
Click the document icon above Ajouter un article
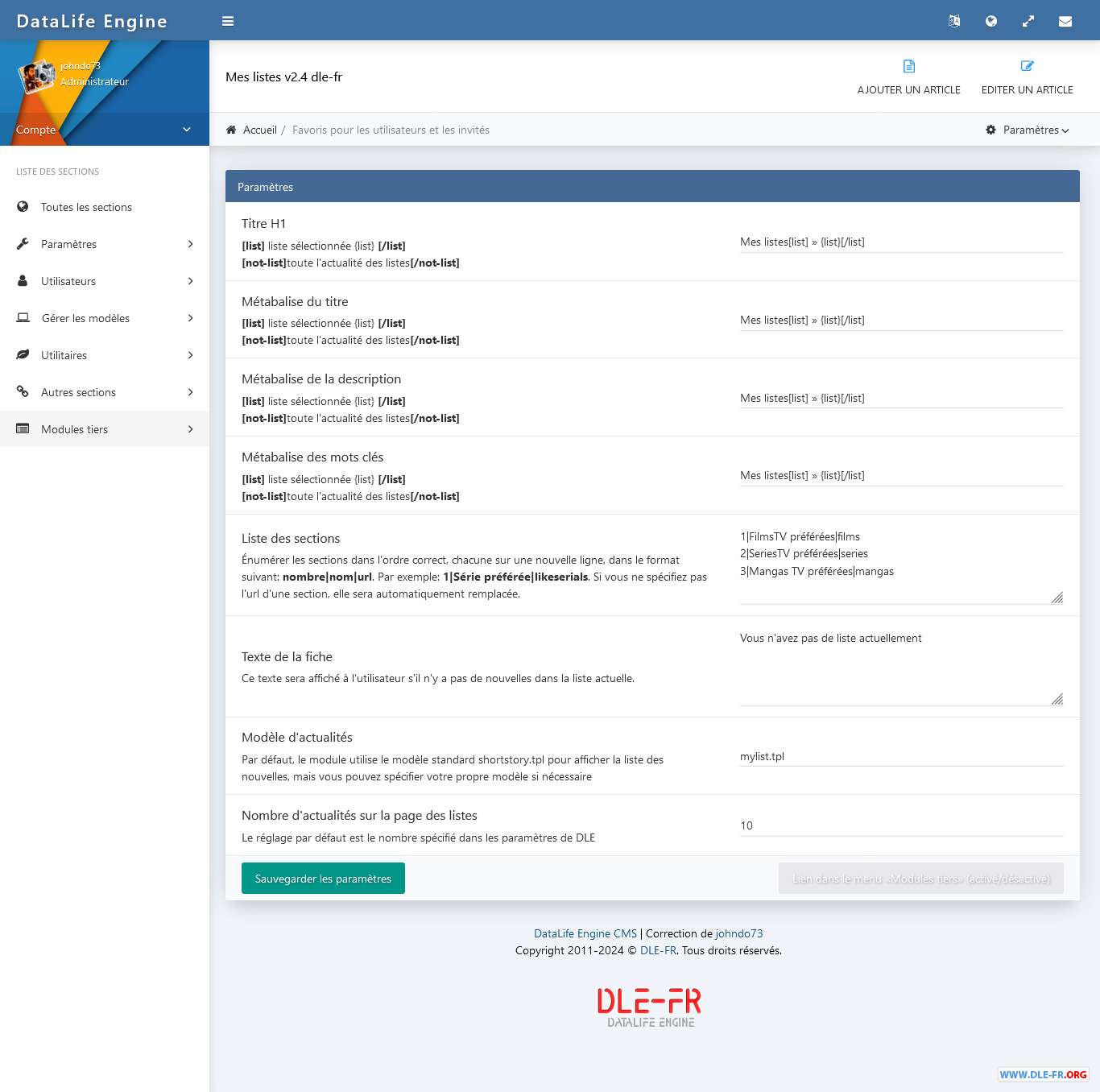pyautogui.click(x=909, y=66)
